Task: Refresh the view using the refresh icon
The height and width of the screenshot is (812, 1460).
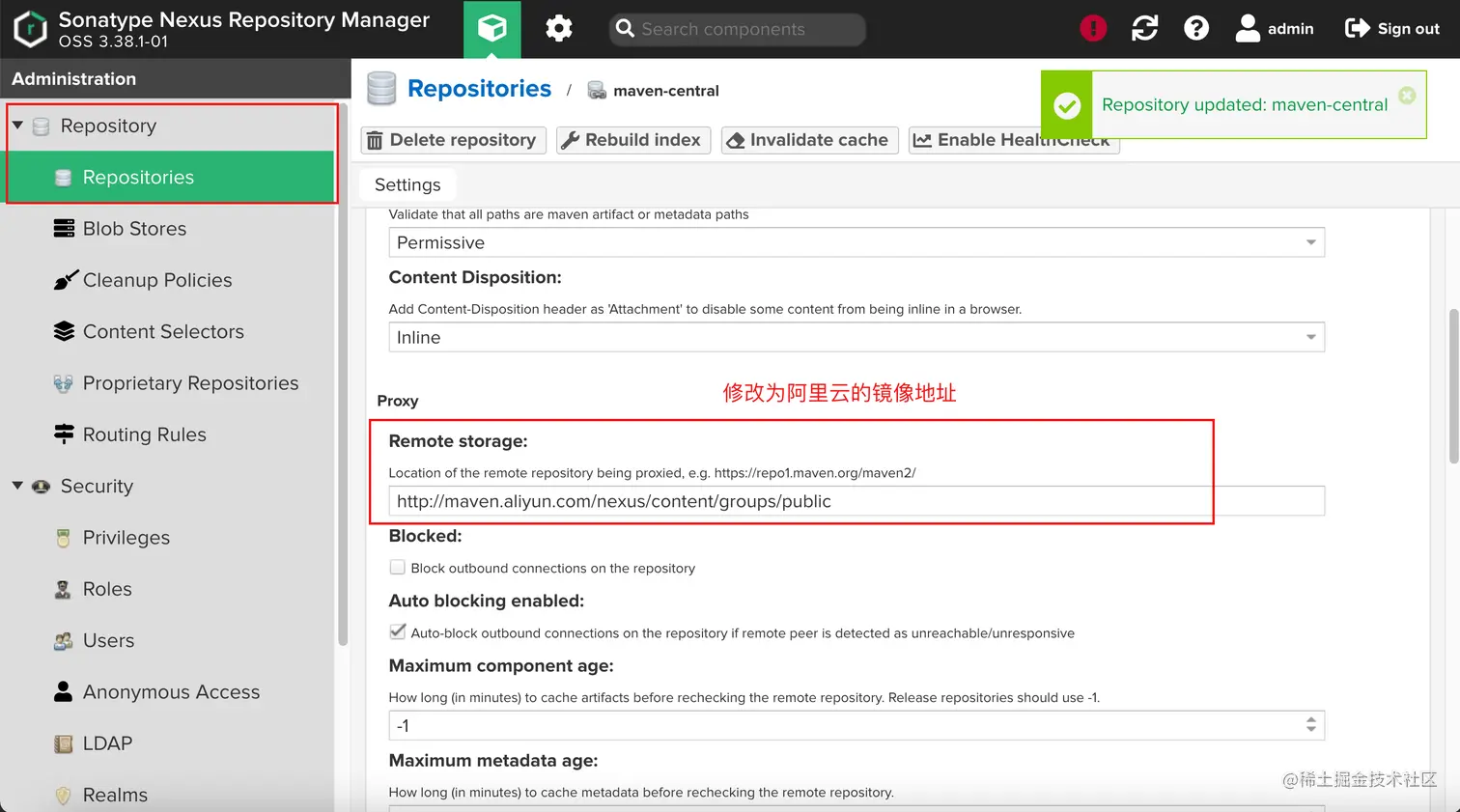Action: 1144,29
